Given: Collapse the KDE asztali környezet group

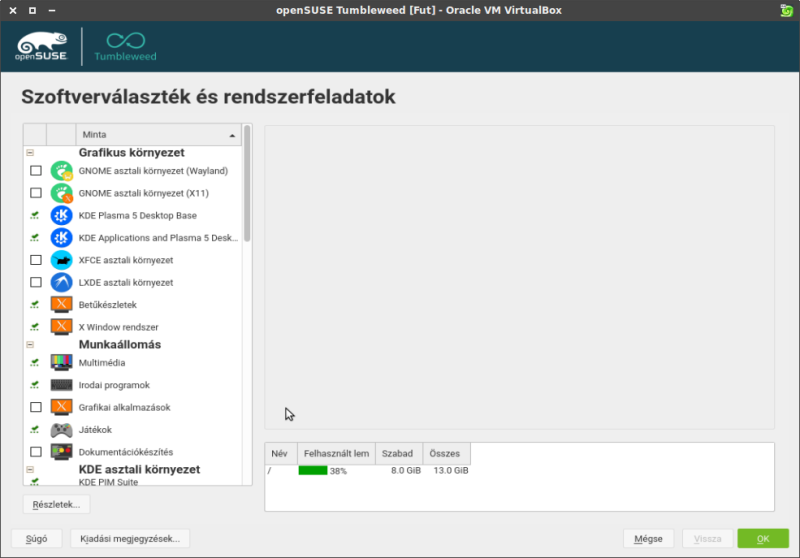Looking at the screenshot, I should point(30,469).
